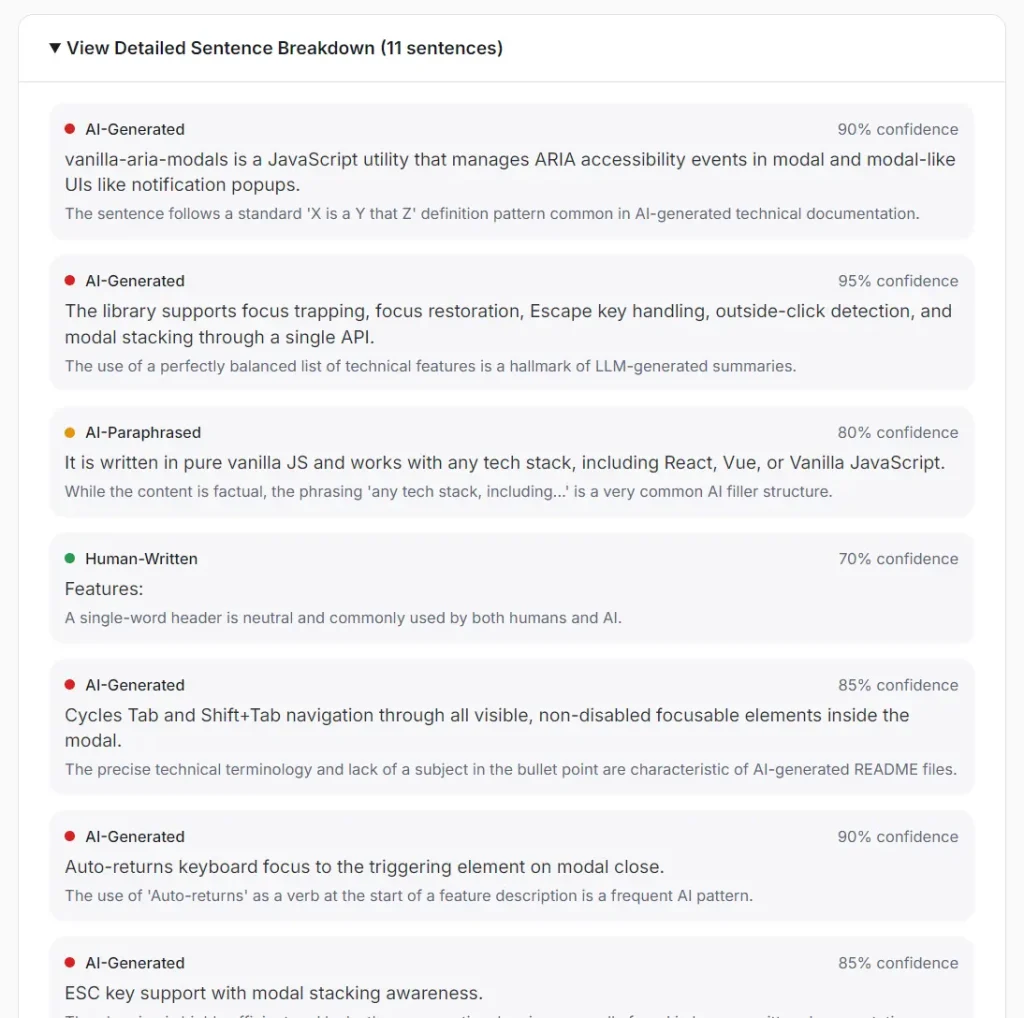The width and height of the screenshot is (1024, 1018).
Task: Click the red dot on the Tab navigation sentence
Action: pos(69,684)
